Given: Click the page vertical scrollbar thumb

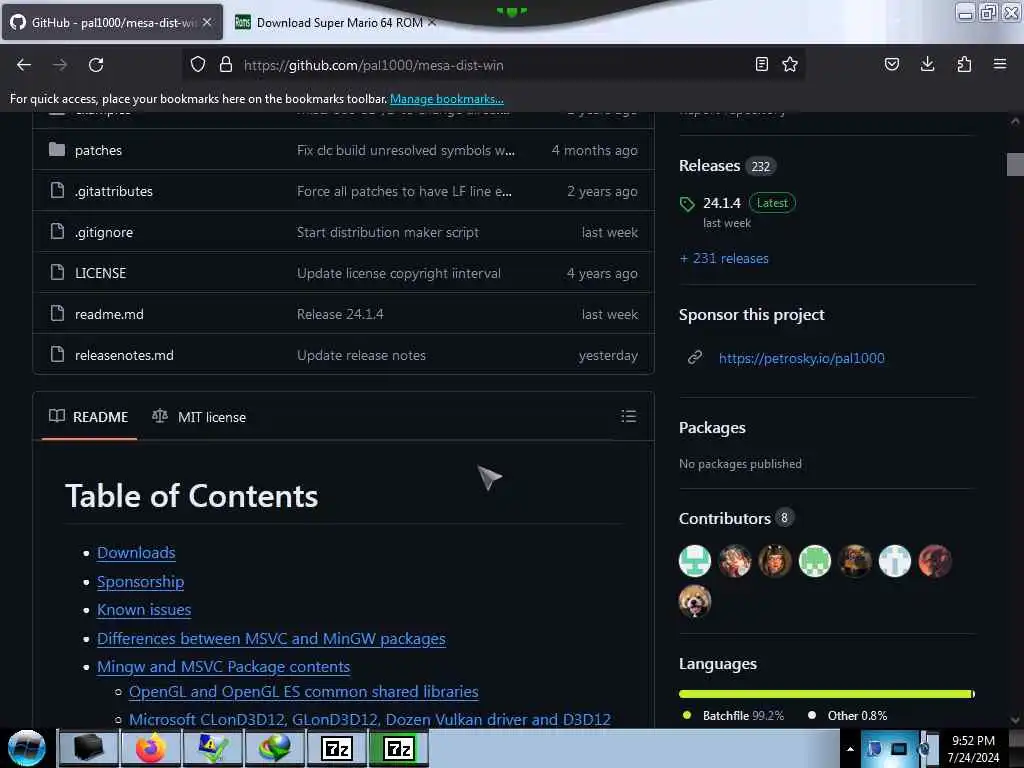Looking at the screenshot, I should (x=1015, y=164).
